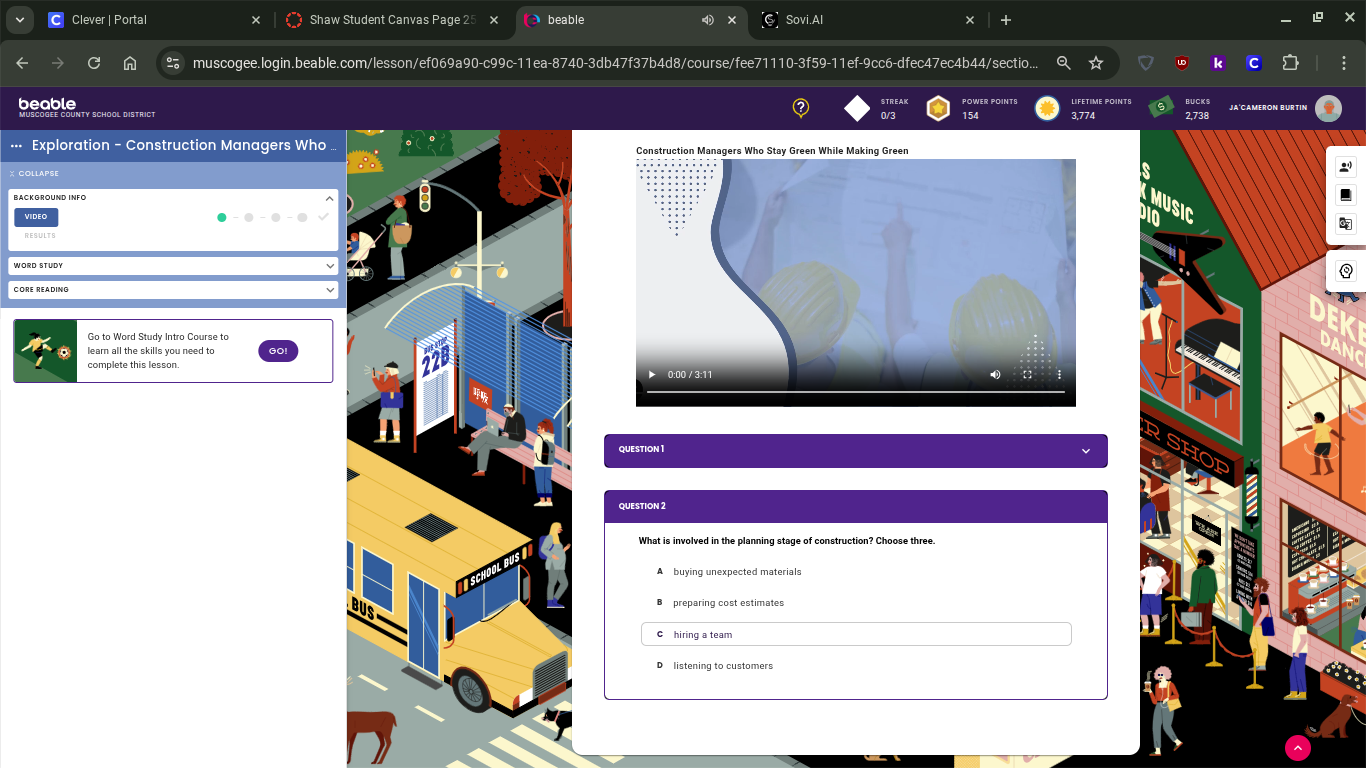Click the green Bucks money icon

pos(1160,108)
